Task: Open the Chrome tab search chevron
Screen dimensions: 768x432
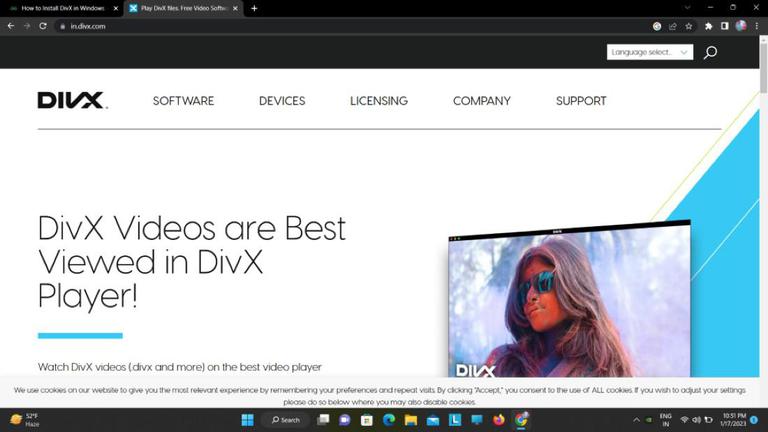Action: (687, 8)
